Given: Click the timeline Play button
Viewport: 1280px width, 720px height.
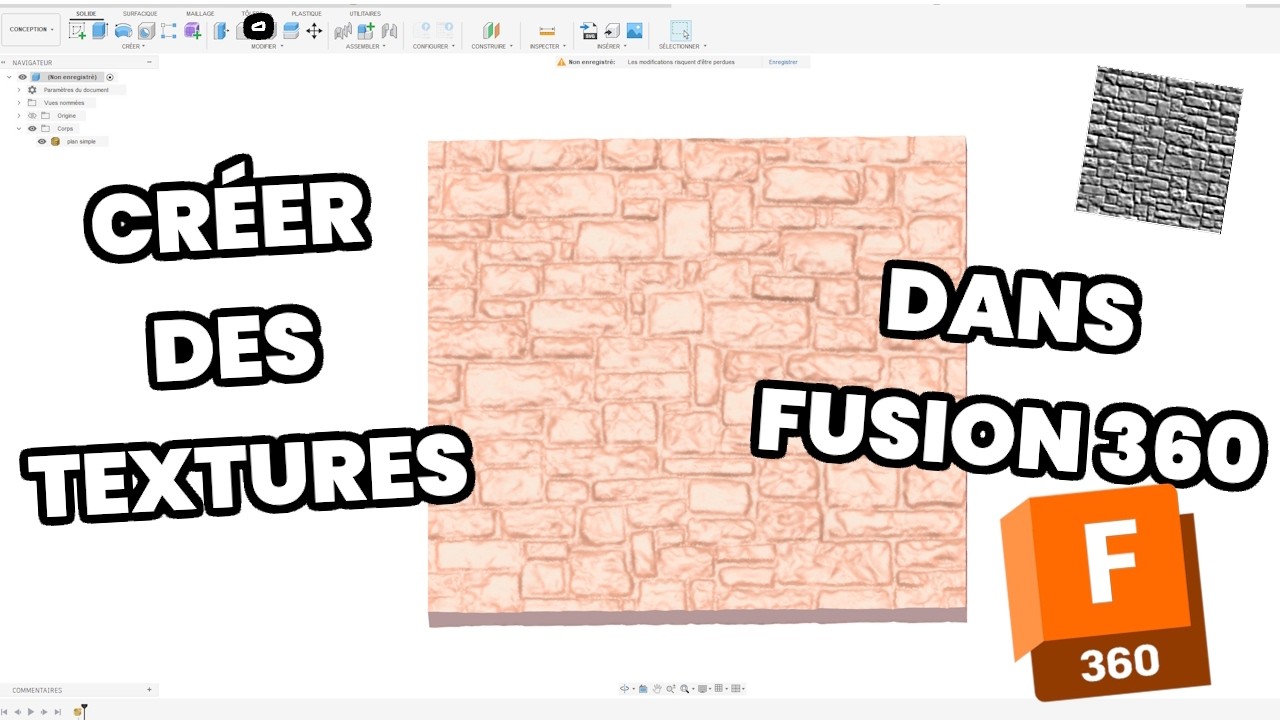Looking at the screenshot, I should tap(31, 712).
